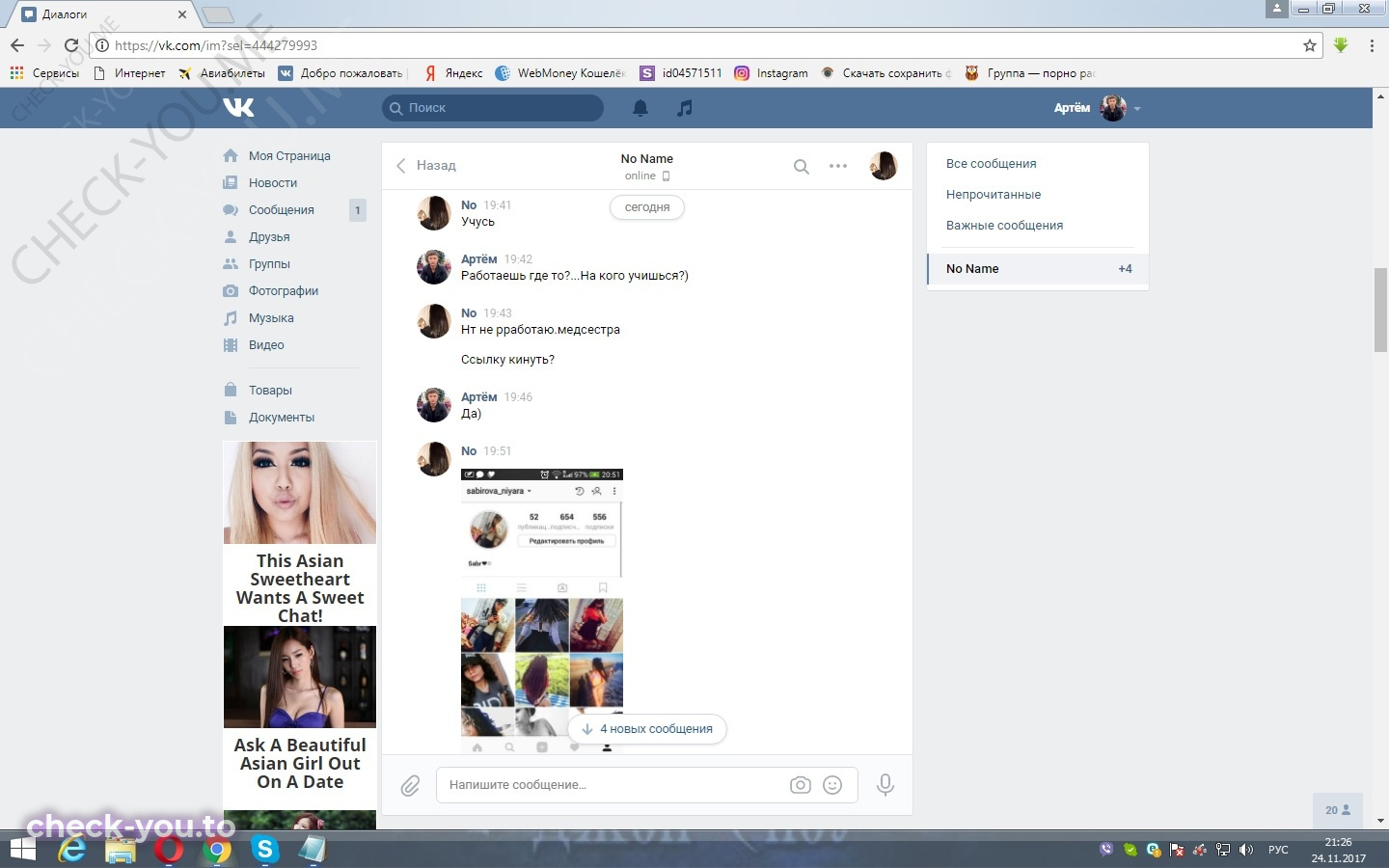Screen dimensions: 1389x868
Task: Open No Name's avatar in chat header
Action: tap(883, 166)
